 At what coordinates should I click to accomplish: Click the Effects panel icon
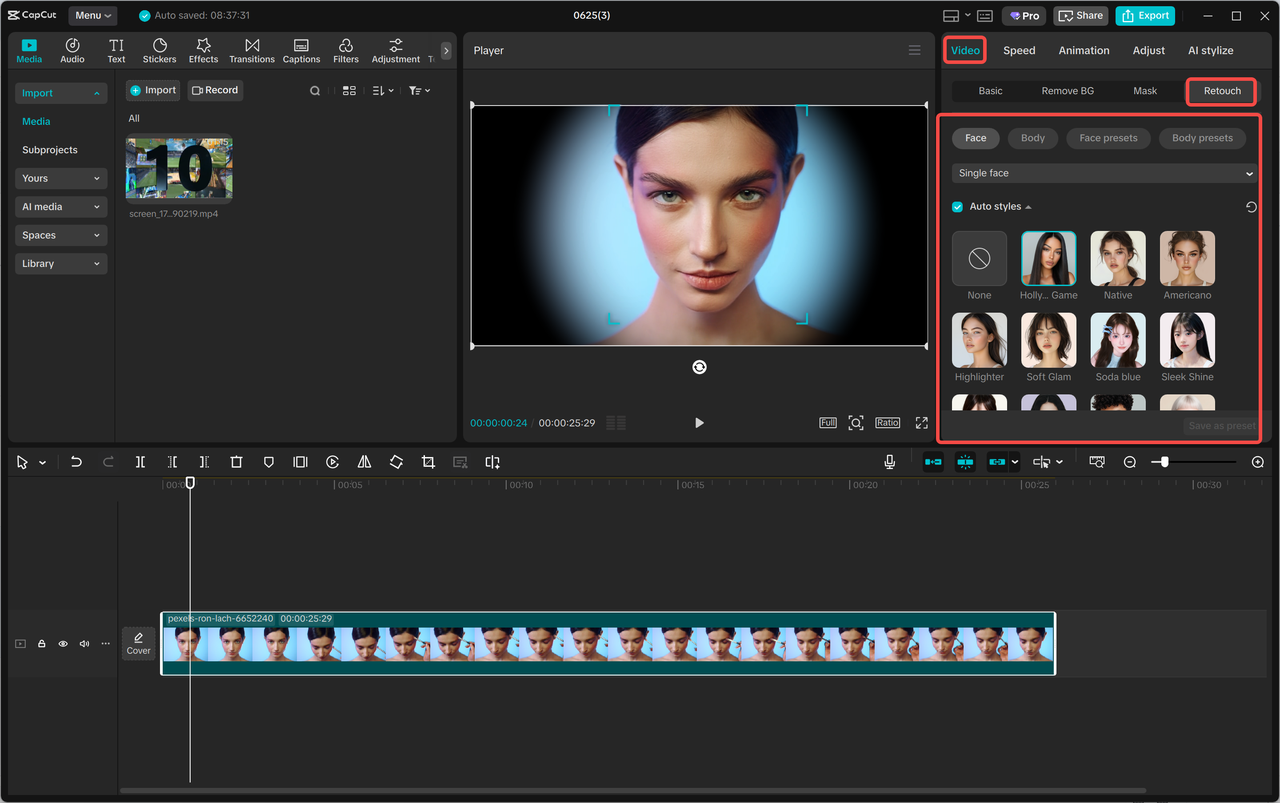[x=203, y=50]
